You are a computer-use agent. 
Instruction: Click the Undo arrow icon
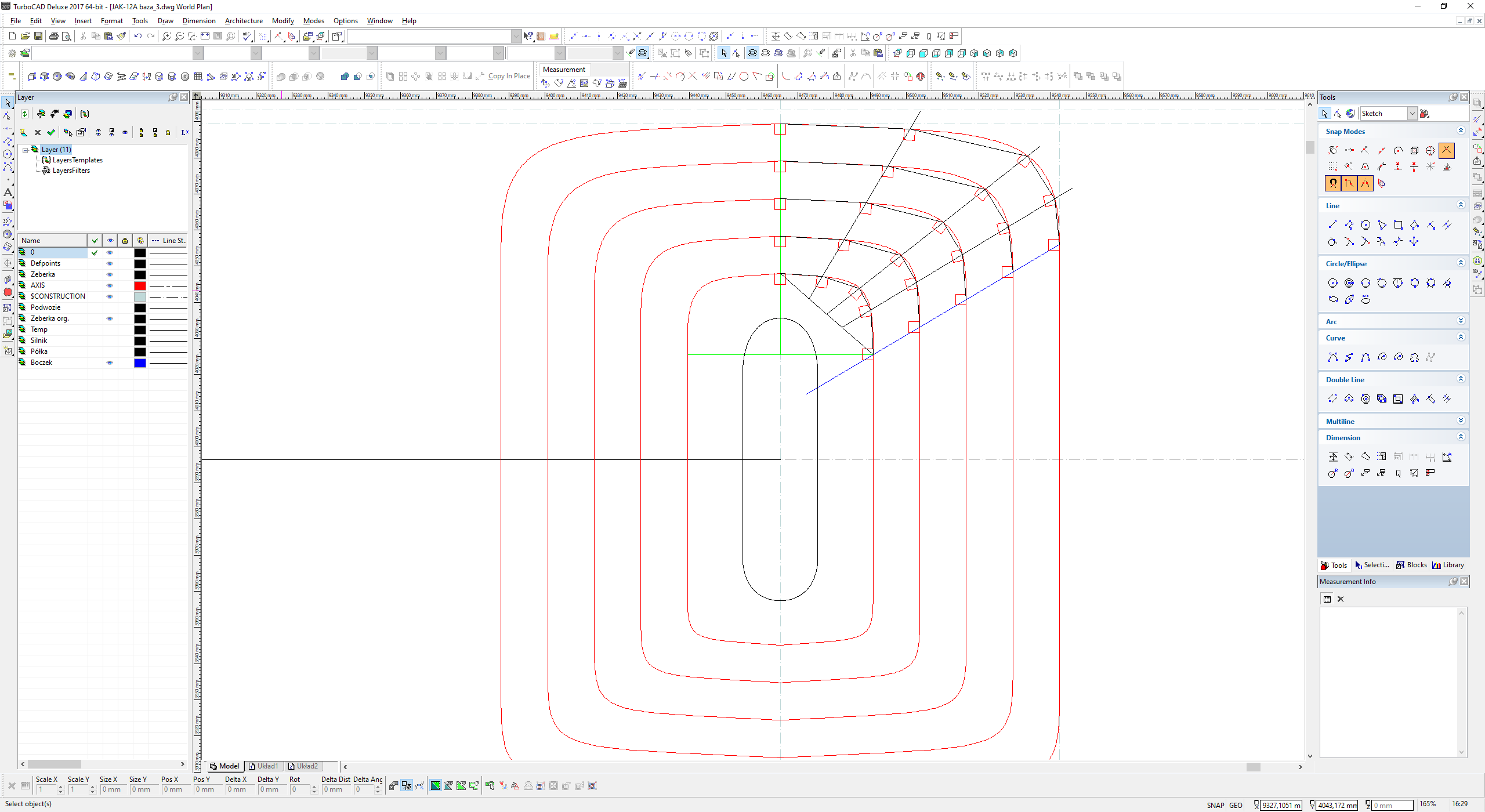point(137,36)
